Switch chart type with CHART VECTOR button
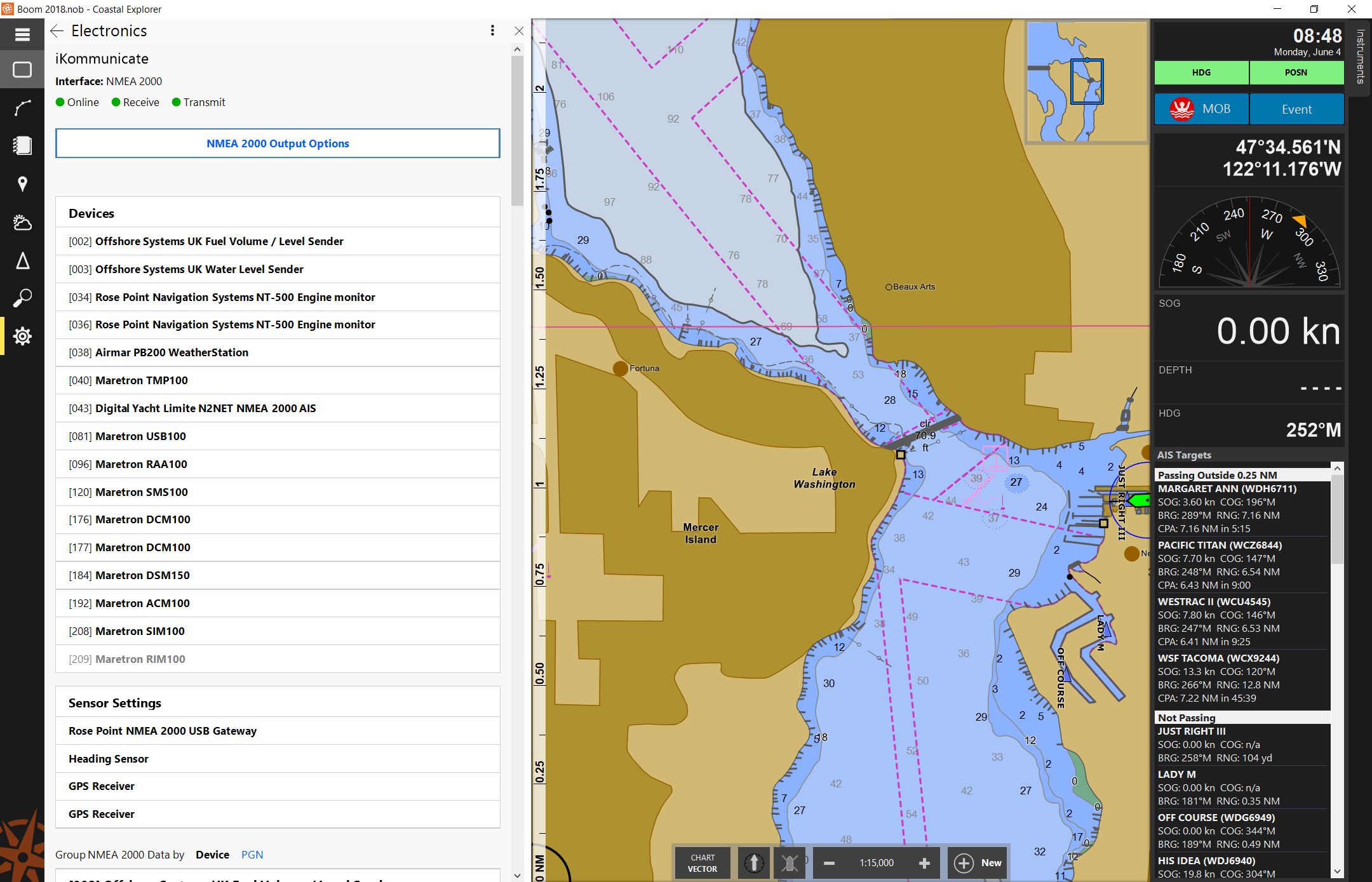Viewport: 1372px width, 882px height. point(703,863)
